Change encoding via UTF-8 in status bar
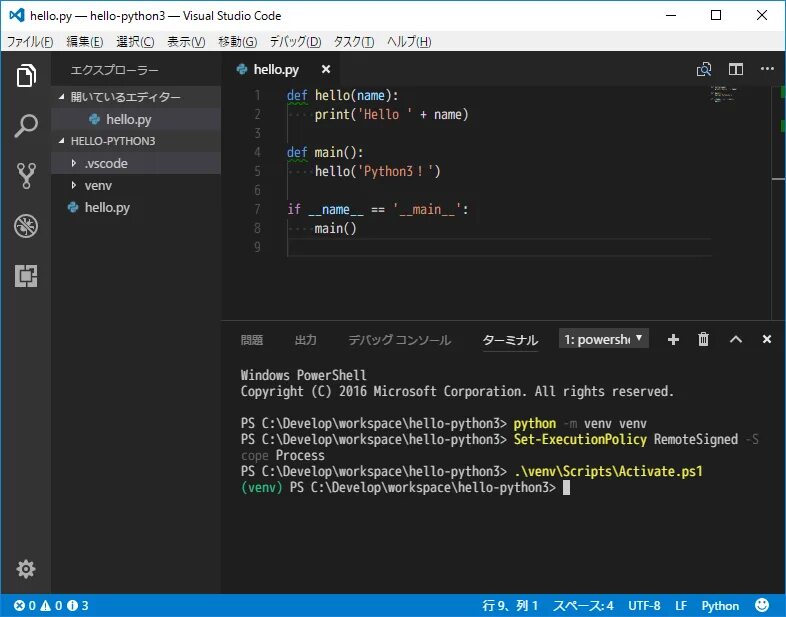The height and width of the screenshot is (617, 786). pyautogui.click(x=644, y=605)
